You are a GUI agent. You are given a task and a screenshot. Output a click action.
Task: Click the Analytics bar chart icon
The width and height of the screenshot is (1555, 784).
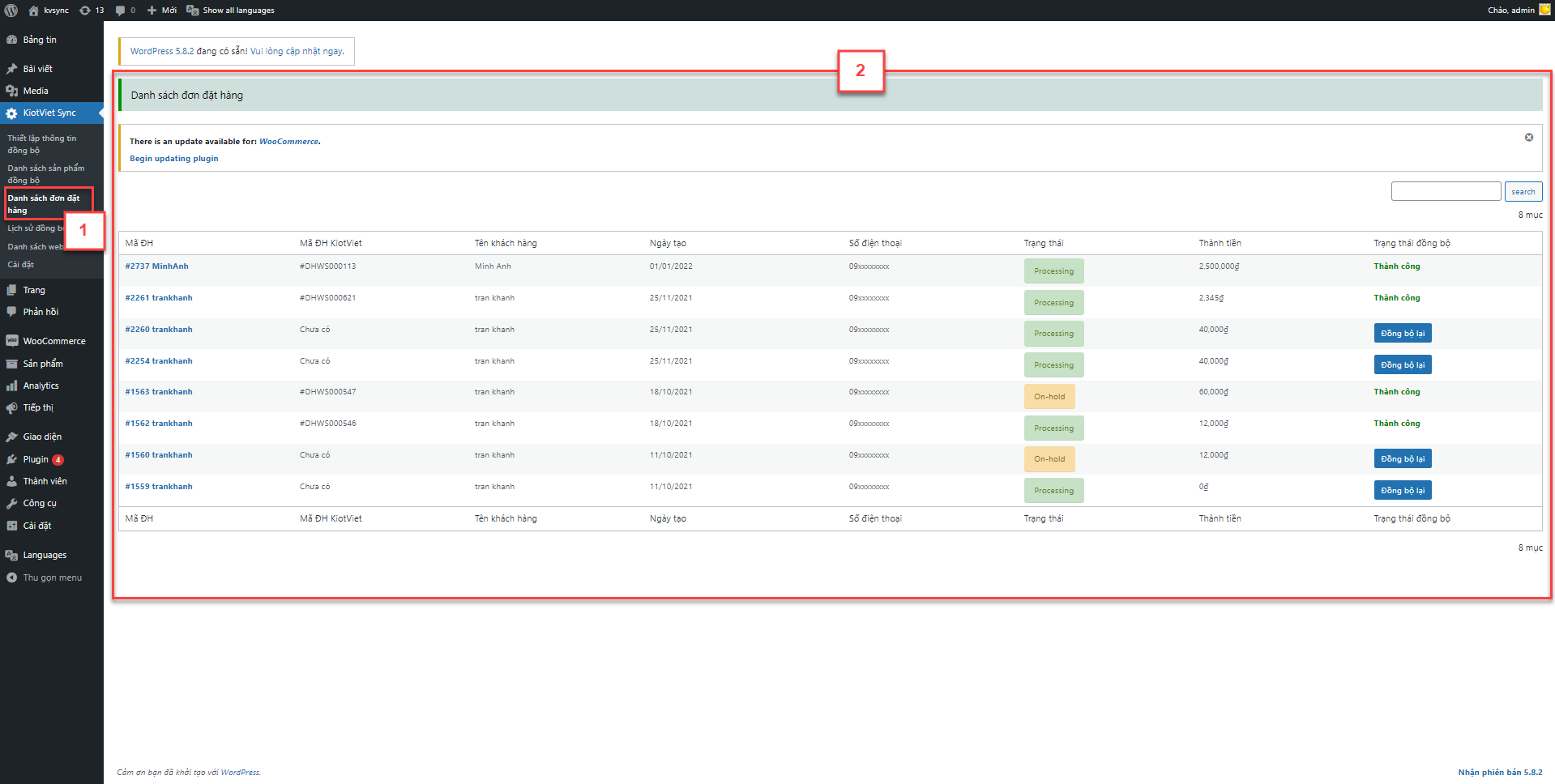(11, 386)
